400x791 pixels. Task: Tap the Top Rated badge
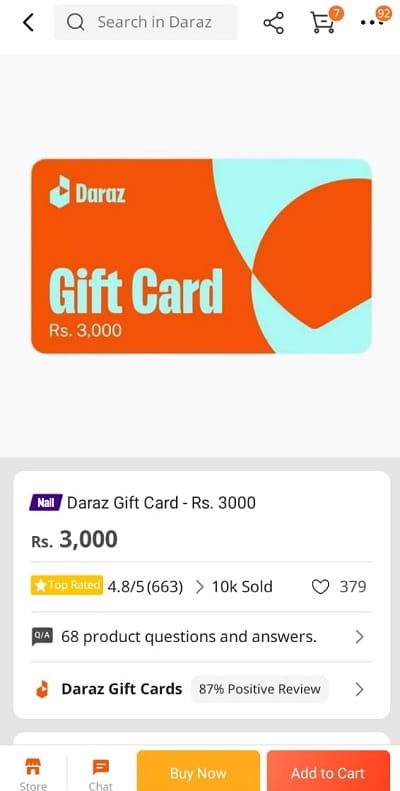(x=67, y=585)
